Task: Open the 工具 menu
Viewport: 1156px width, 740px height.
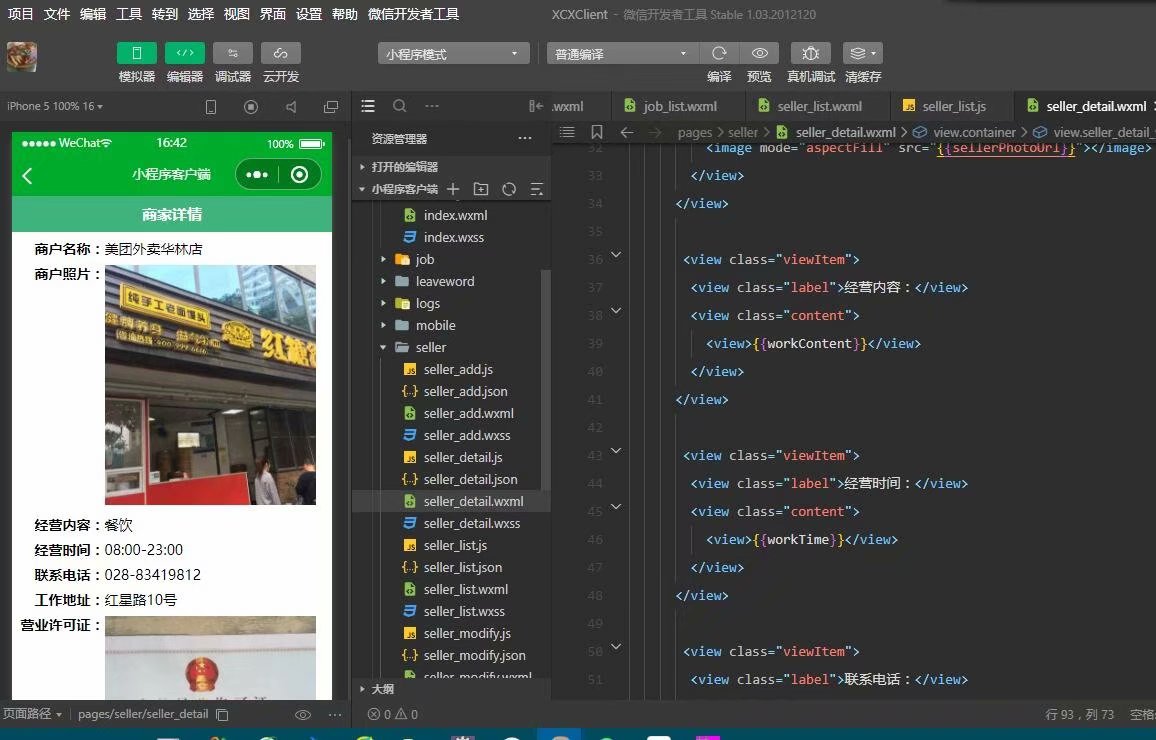Action: tap(129, 14)
